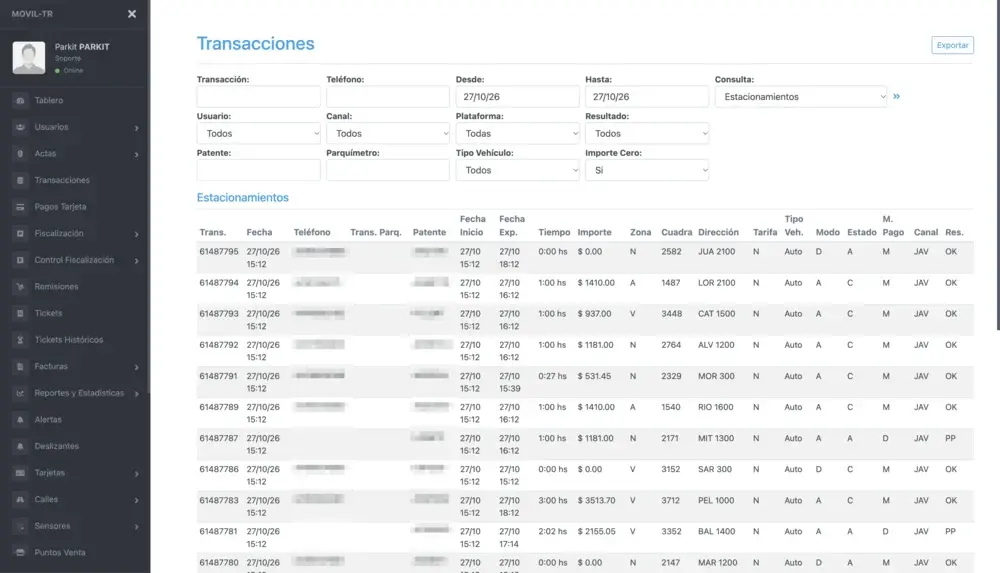Click the Reportes y Estadísticas chart icon
1000x573 pixels.
point(20,393)
